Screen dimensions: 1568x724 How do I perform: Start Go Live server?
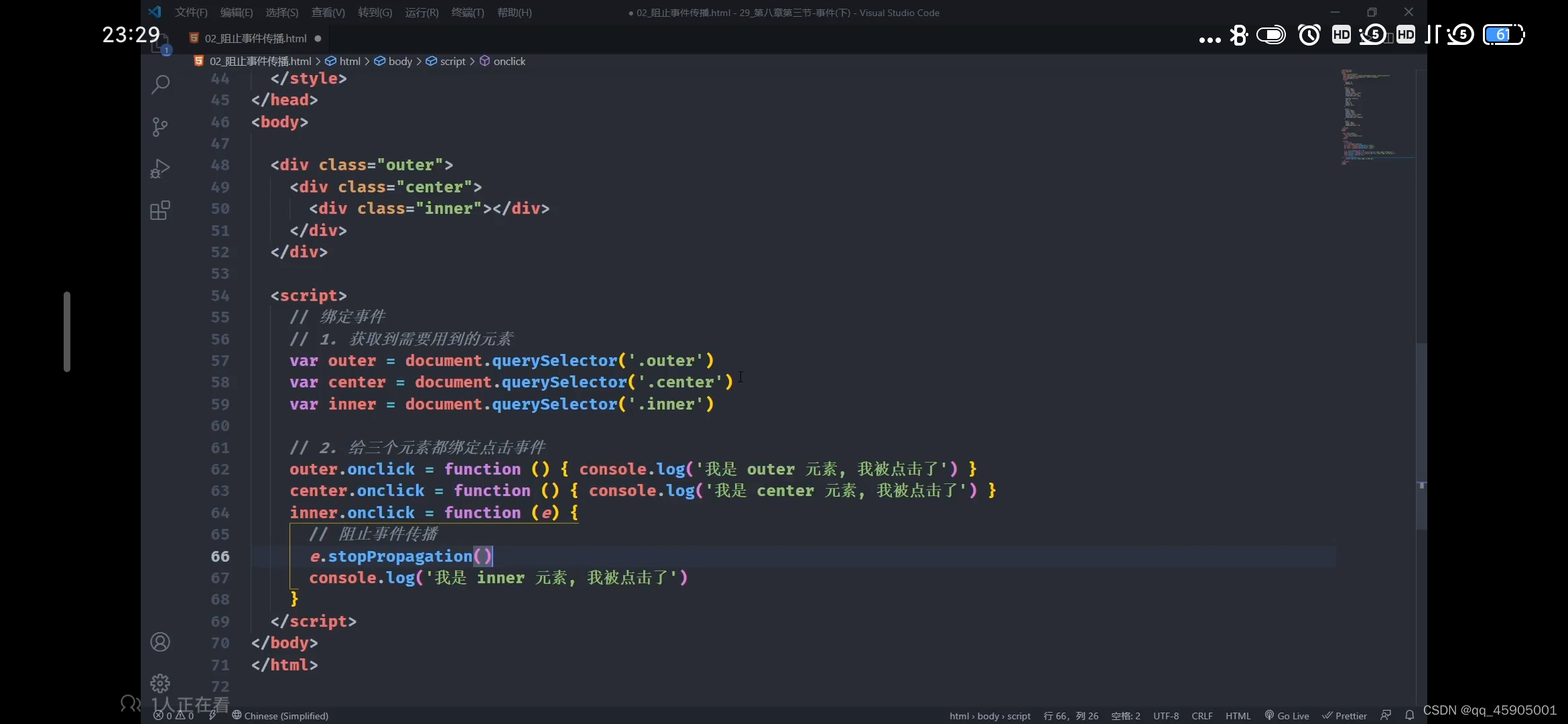(1287, 715)
